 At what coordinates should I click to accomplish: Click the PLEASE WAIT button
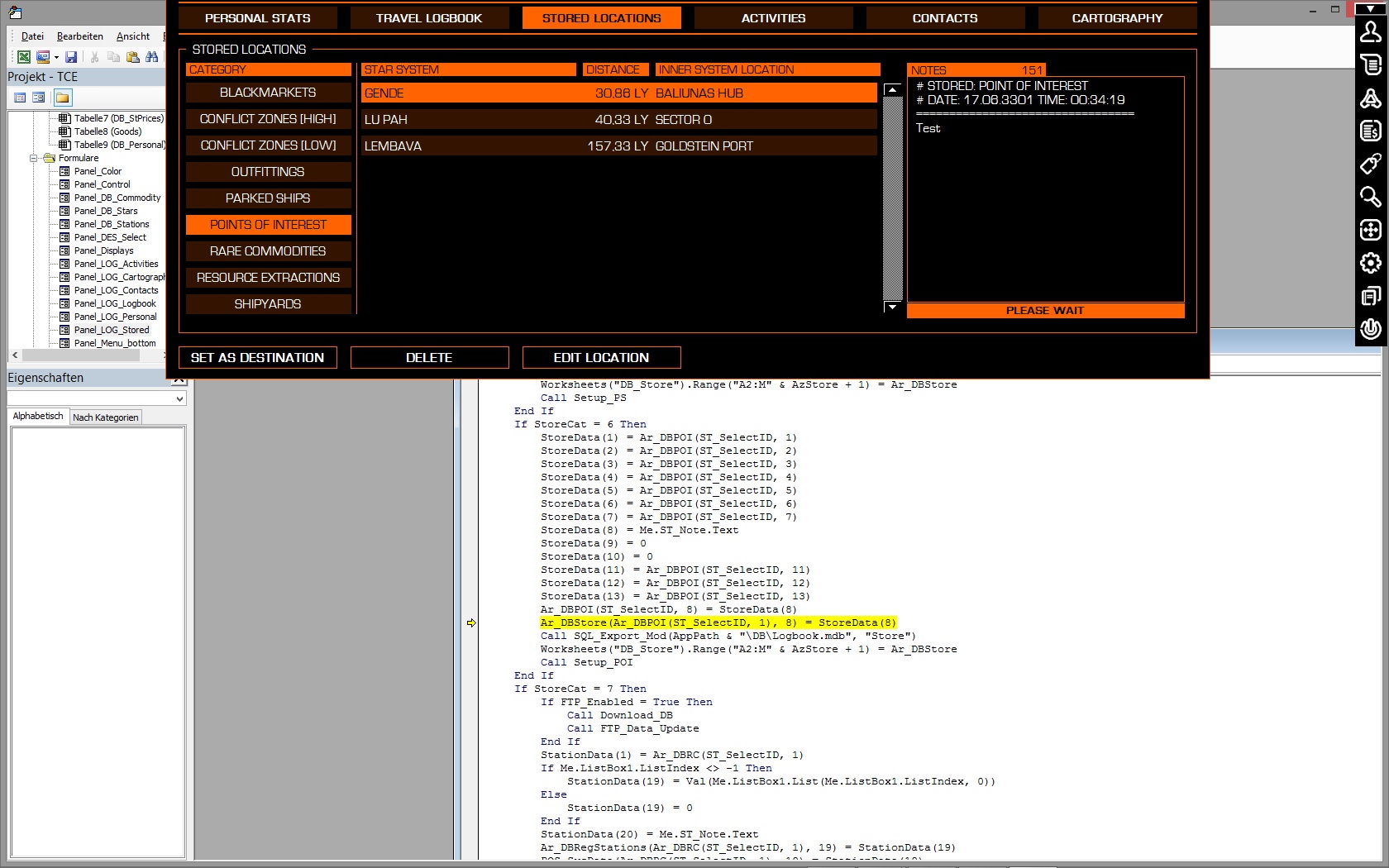[1045, 311]
